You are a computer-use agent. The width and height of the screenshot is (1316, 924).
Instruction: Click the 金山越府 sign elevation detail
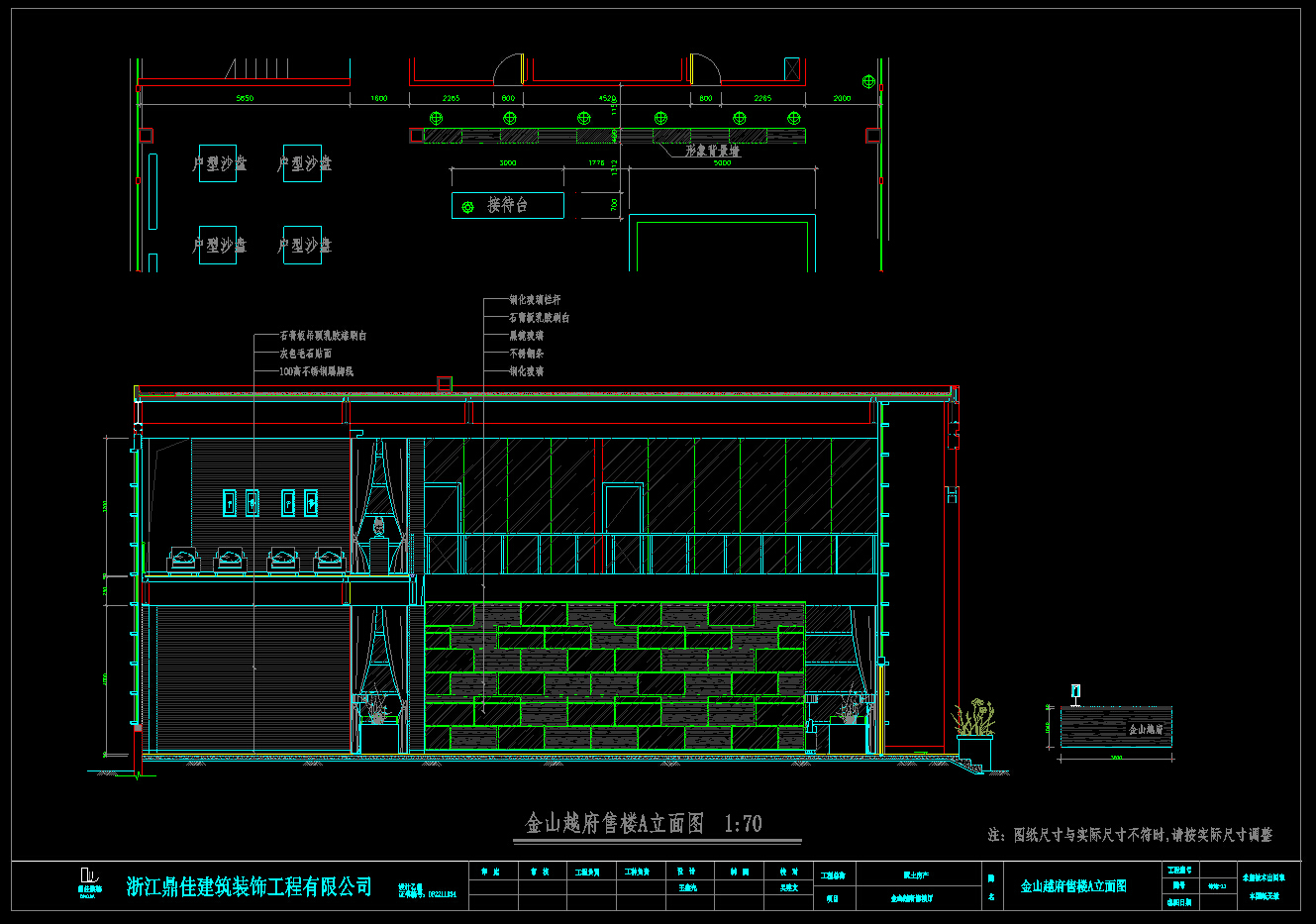1116,728
